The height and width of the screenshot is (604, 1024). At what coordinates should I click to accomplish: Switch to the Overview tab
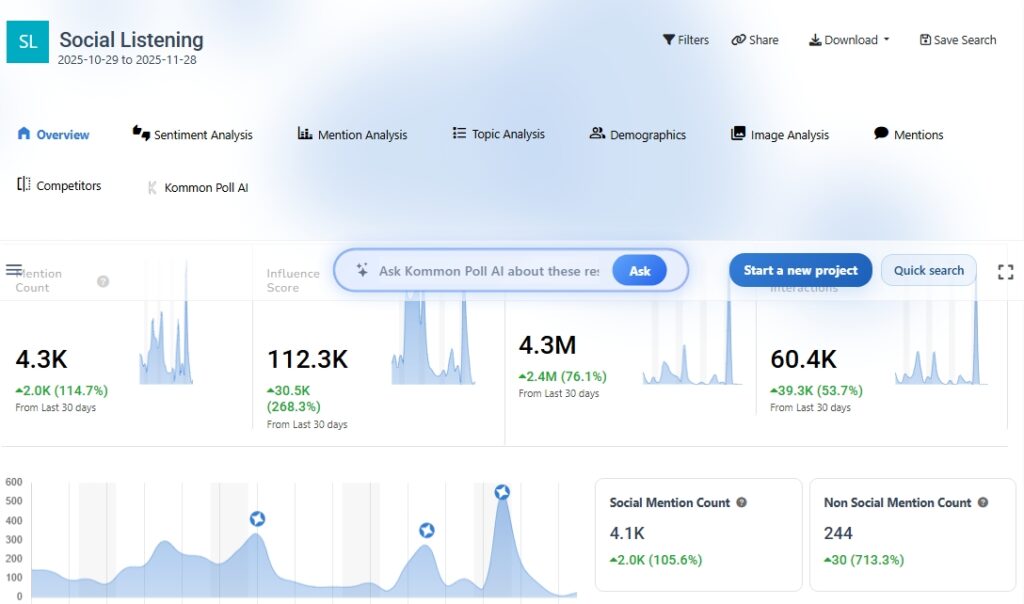54,135
